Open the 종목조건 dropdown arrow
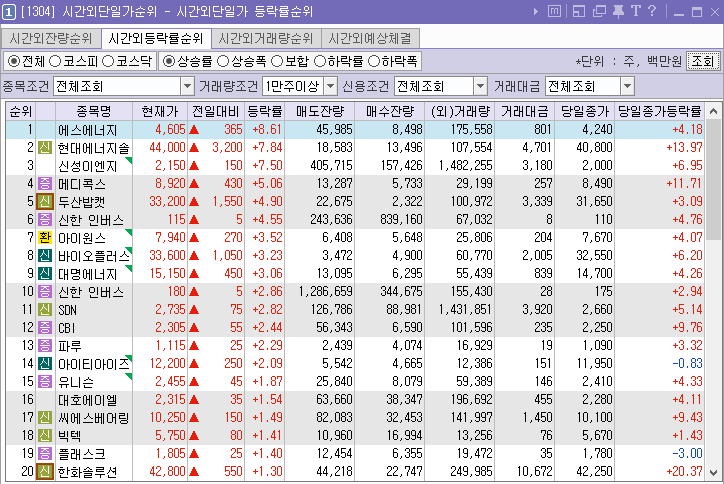Screen dimensions: 724x484 [187, 86]
